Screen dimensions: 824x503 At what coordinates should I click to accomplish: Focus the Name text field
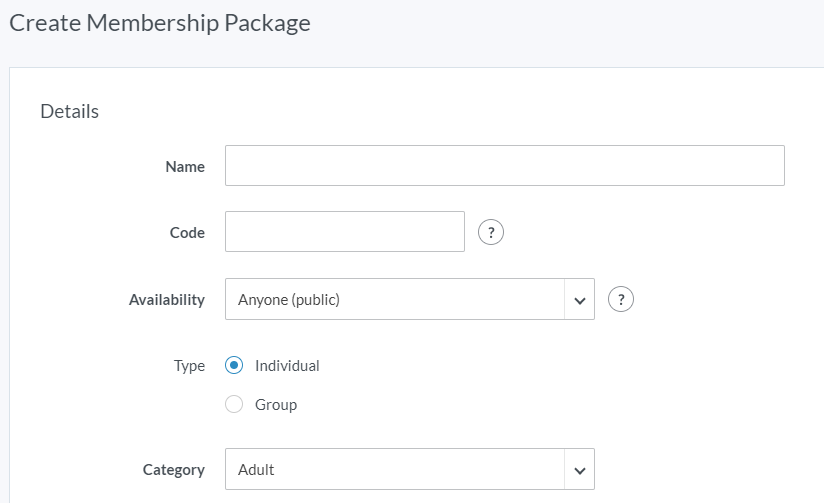pos(504,166)
